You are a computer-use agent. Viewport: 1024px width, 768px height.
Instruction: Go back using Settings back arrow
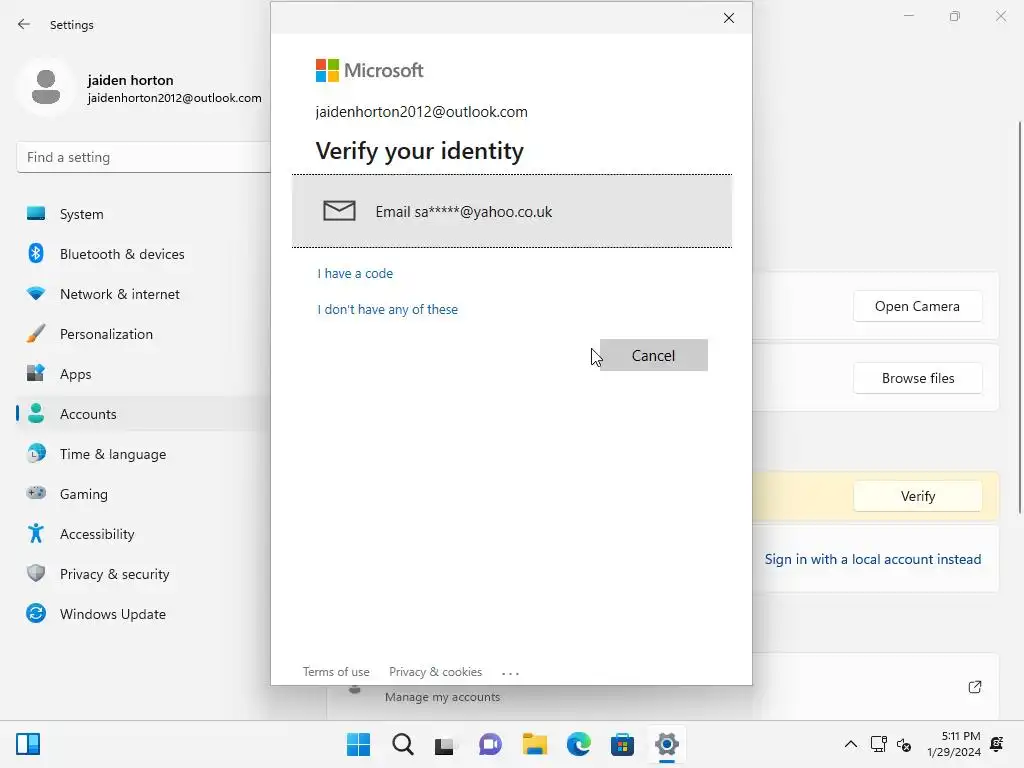(x=24, y=24)
